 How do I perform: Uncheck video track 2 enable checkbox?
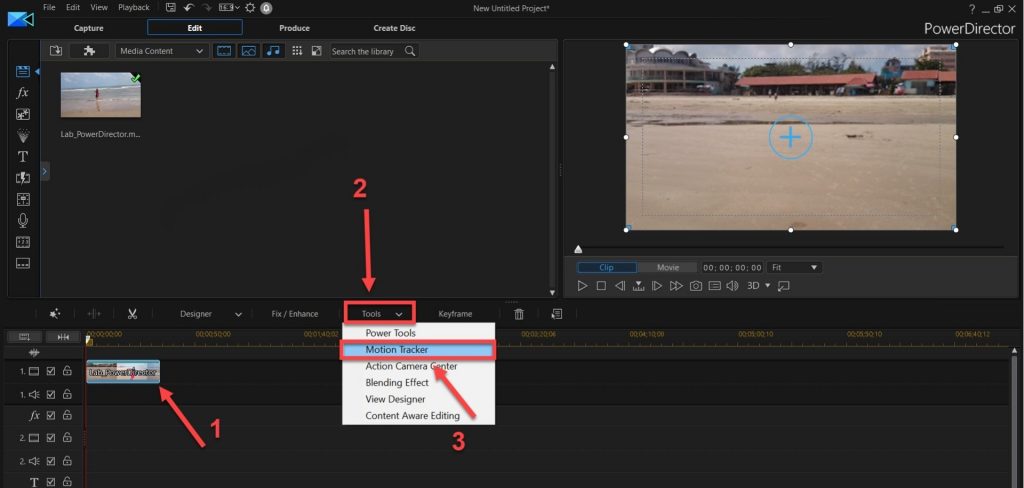pos(51,438)
